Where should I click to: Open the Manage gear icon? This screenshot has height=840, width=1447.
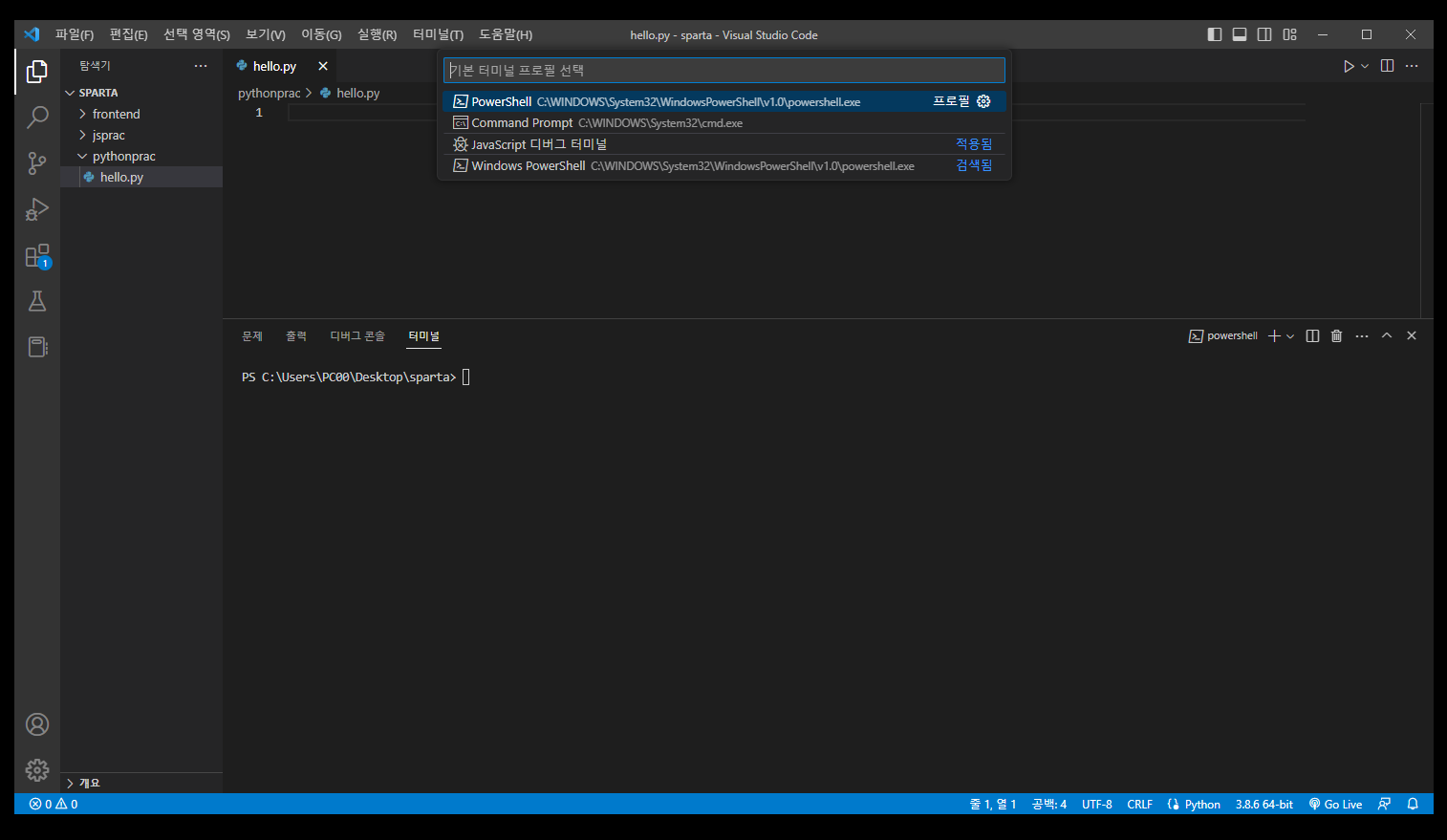[37, 769]
